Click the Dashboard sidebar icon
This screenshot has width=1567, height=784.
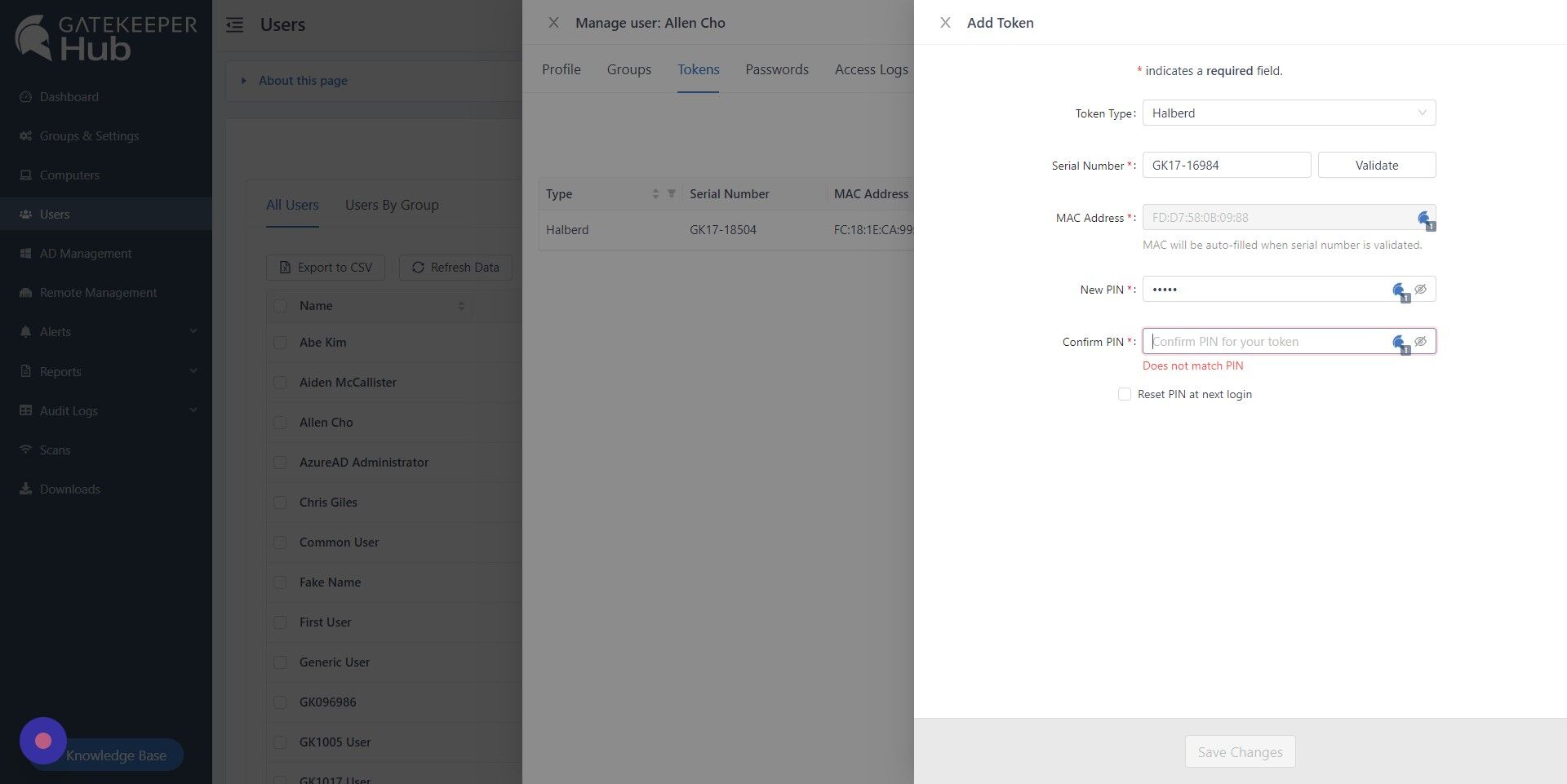[x=25, y=97]
